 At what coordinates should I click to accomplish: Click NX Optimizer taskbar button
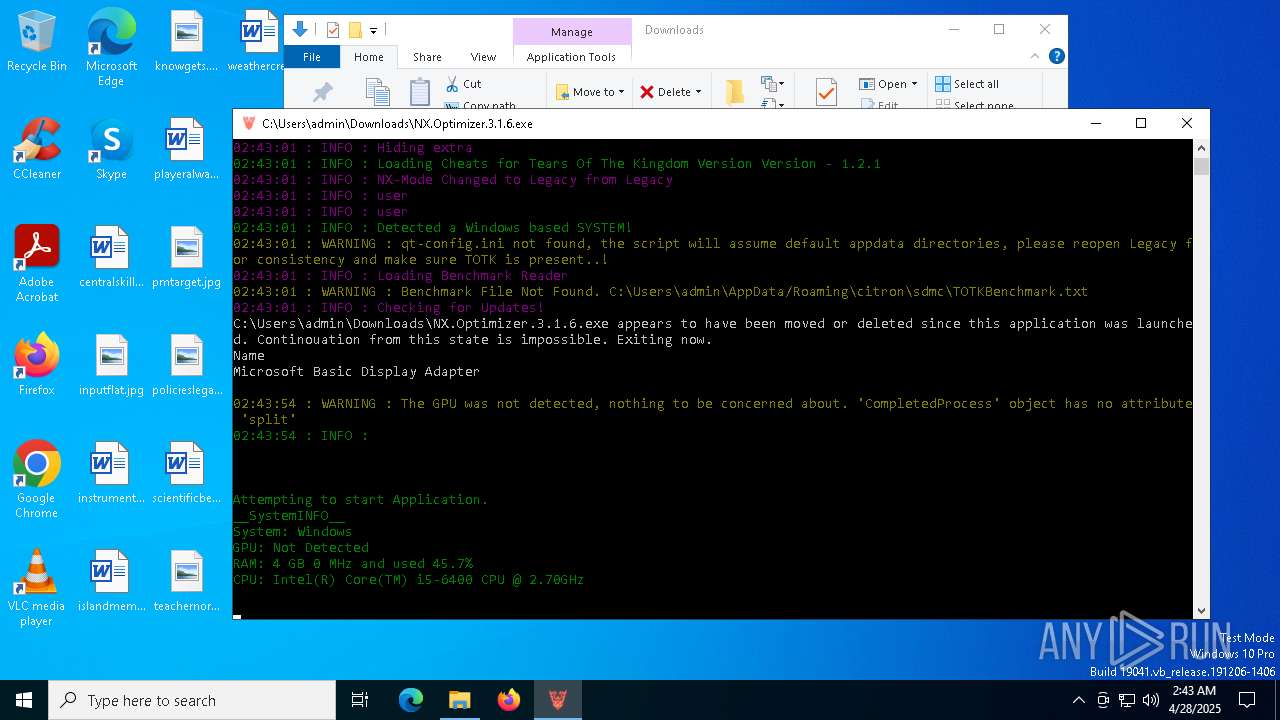557,700
